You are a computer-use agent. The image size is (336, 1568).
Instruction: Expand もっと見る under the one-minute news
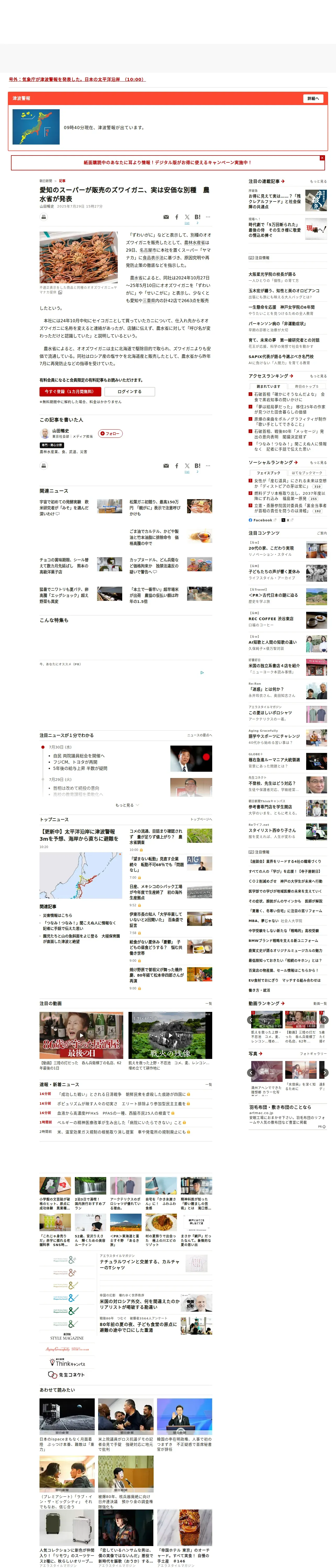(x=127, y=805)
